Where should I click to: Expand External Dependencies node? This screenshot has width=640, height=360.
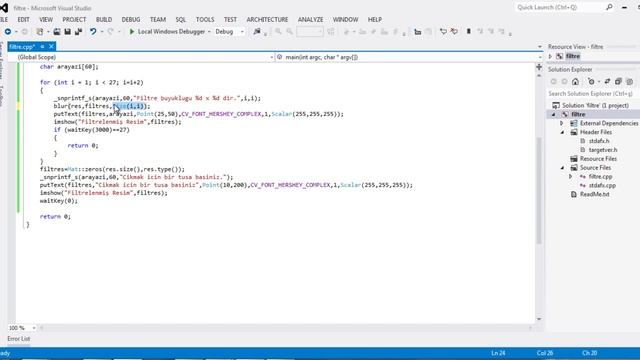(x=562, y=123)
